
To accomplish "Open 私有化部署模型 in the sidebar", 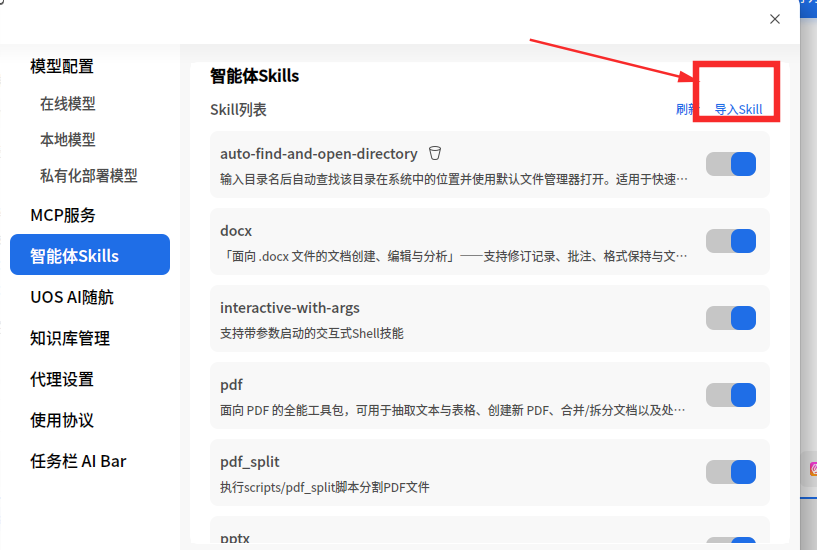I will [x=89, y=176].
